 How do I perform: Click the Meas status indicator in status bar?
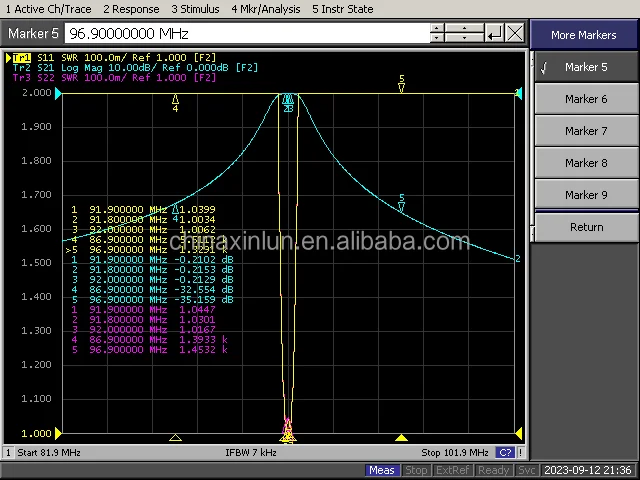coord(381,470)
